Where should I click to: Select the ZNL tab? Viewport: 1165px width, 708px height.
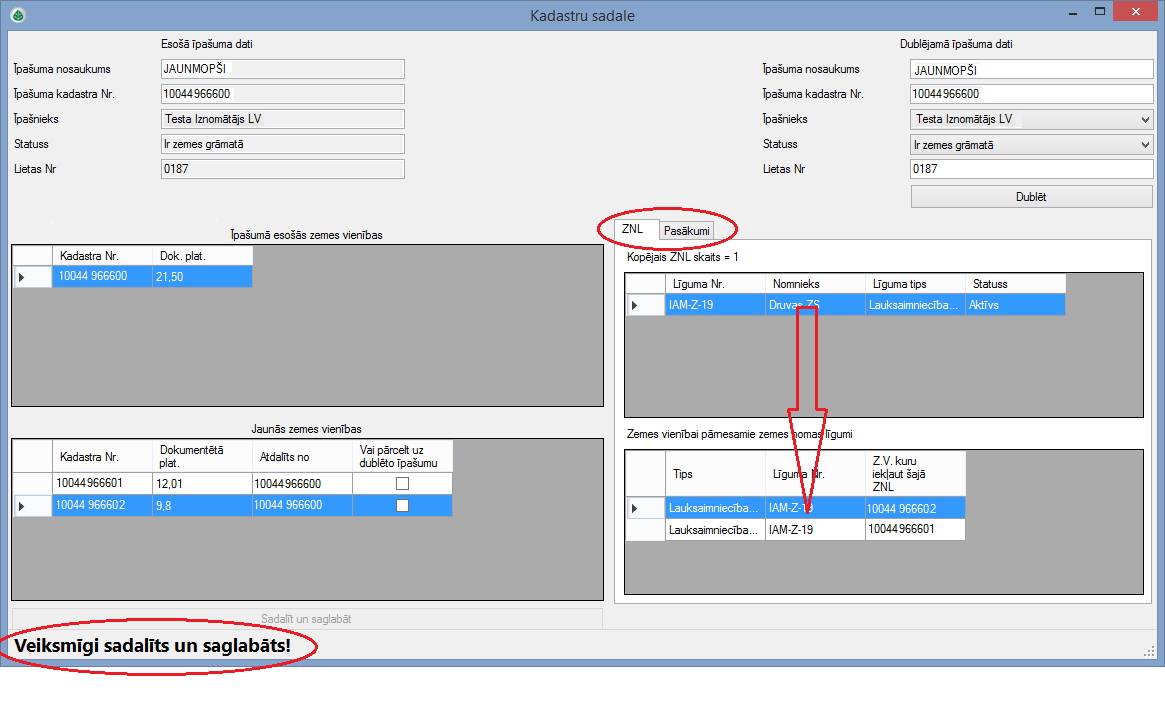[632, 229]
